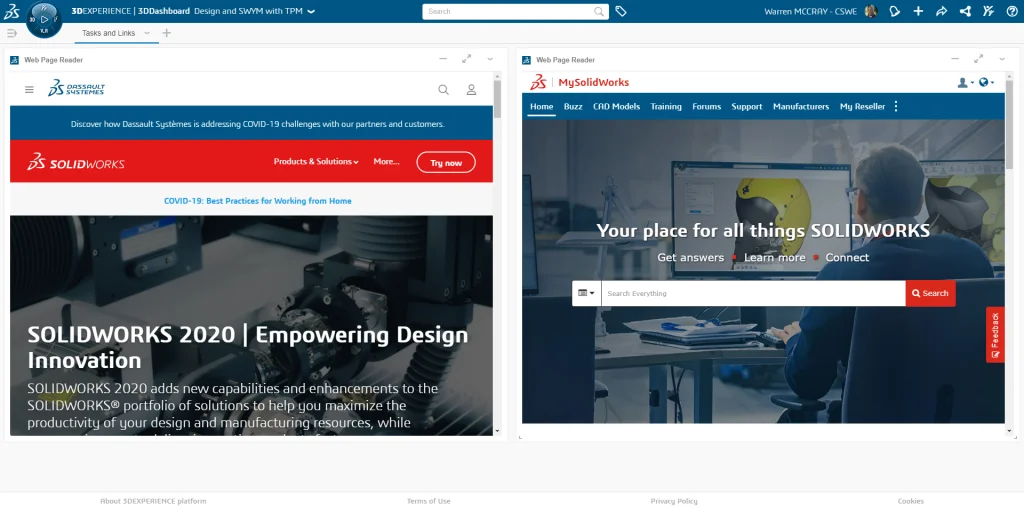Select Buzz in MySolidWorks nav

click(x=573, y=107)
